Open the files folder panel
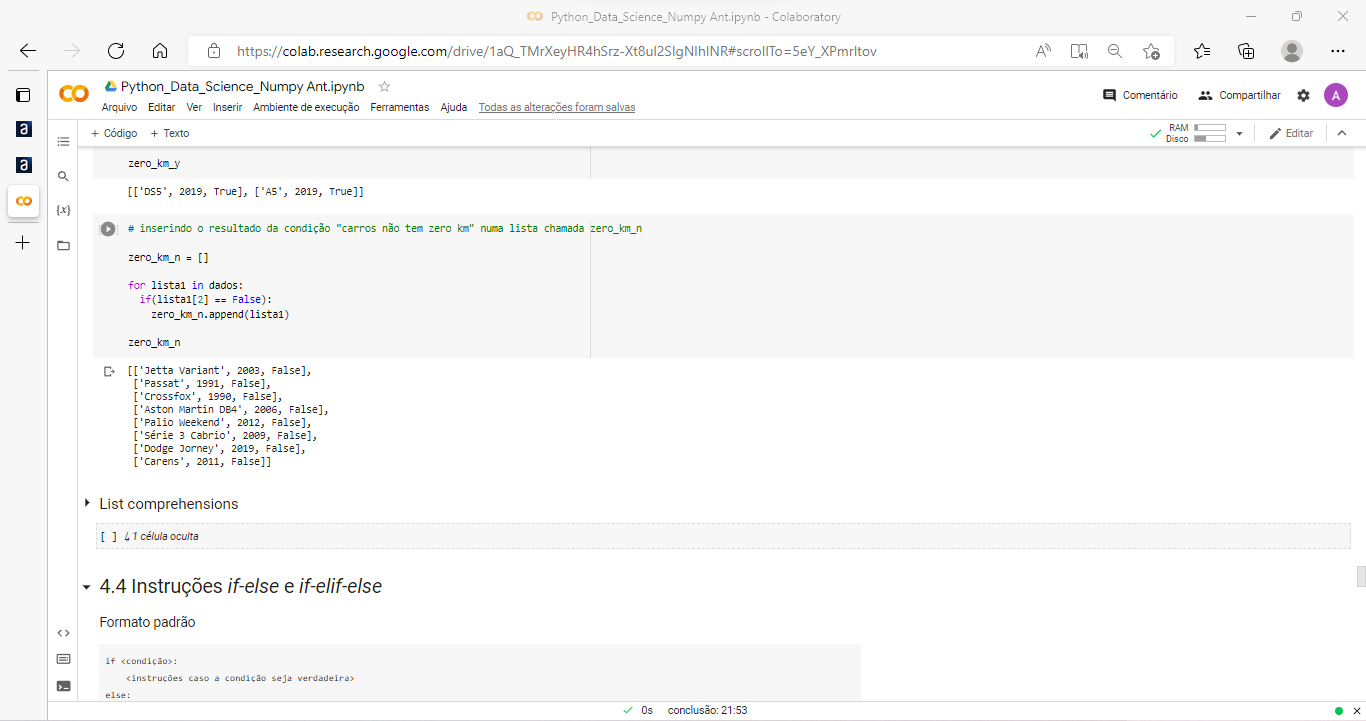 click(63, 245)
